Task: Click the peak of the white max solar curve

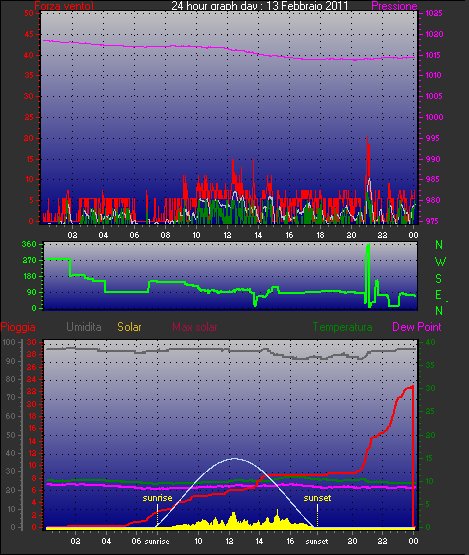Action: [x=234, y=458]
